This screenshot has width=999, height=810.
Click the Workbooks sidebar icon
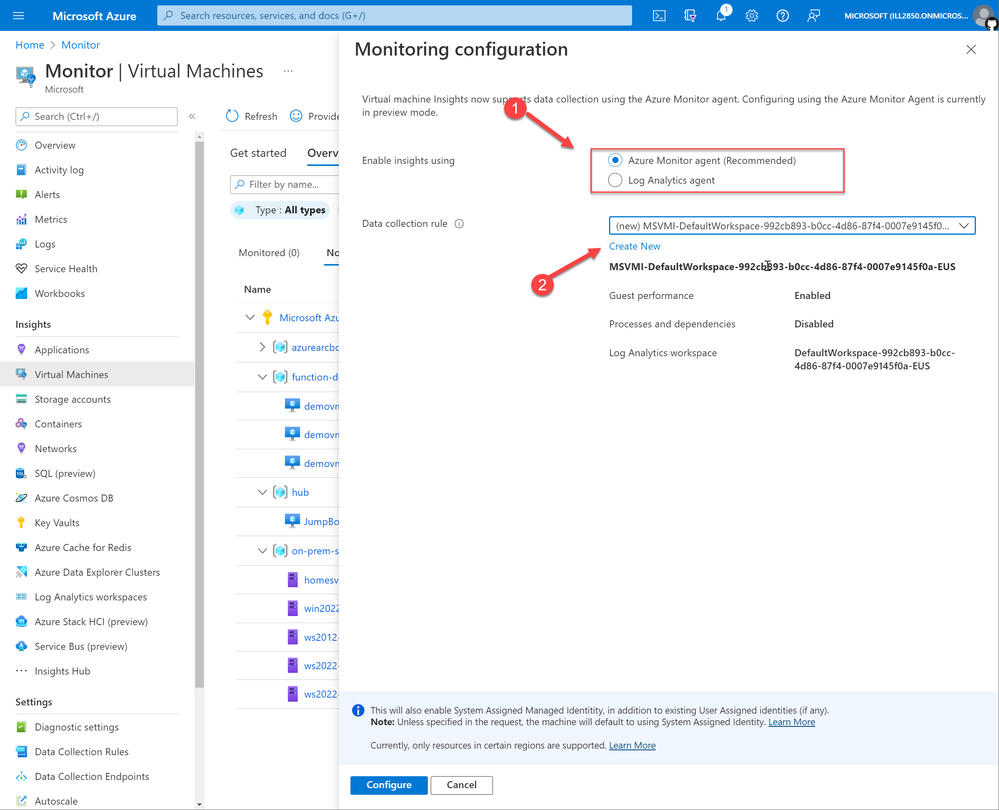click(x=22, y=293)
